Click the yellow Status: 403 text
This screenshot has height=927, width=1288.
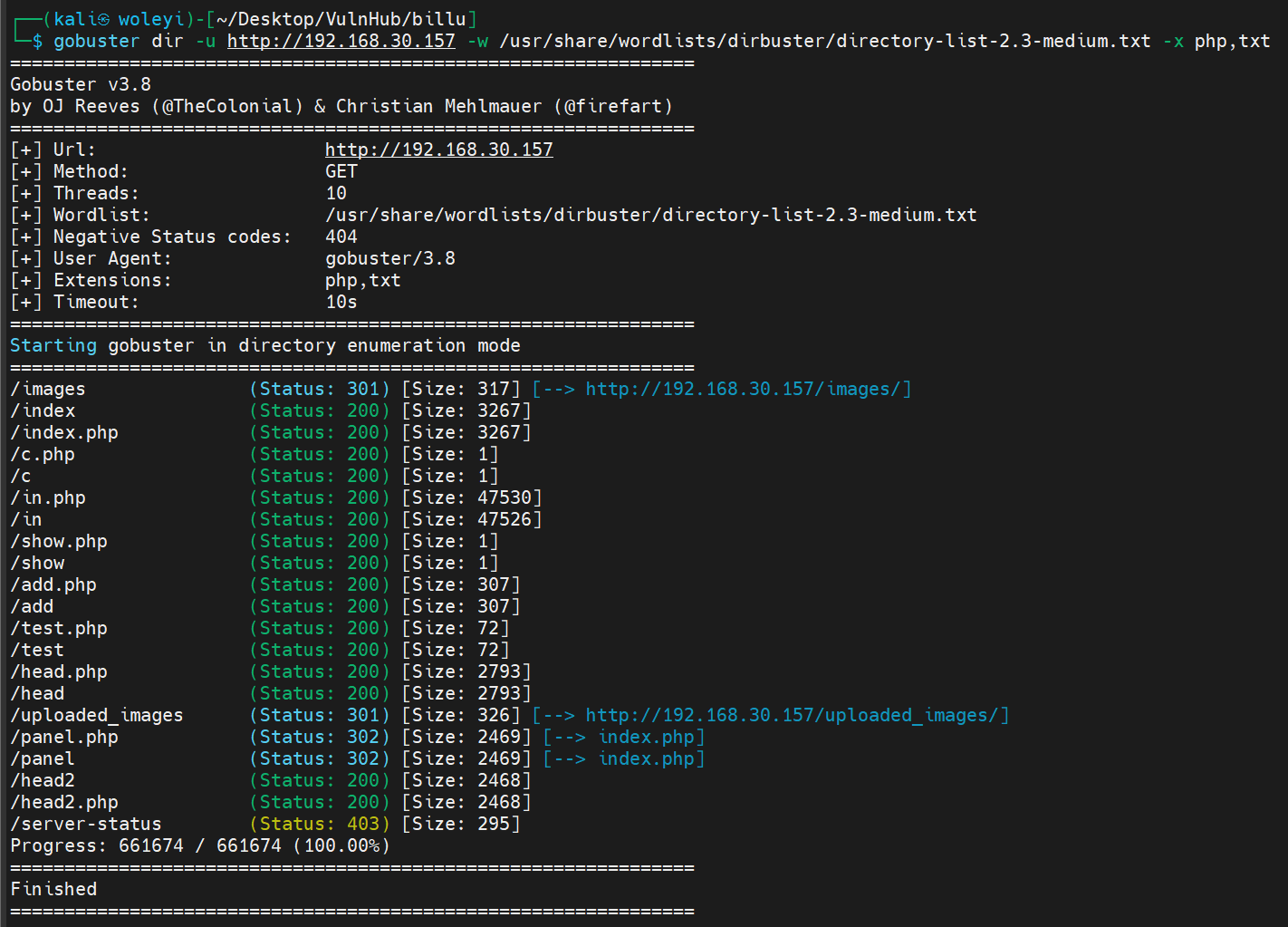pyautogui.click(x=319, y=824)
